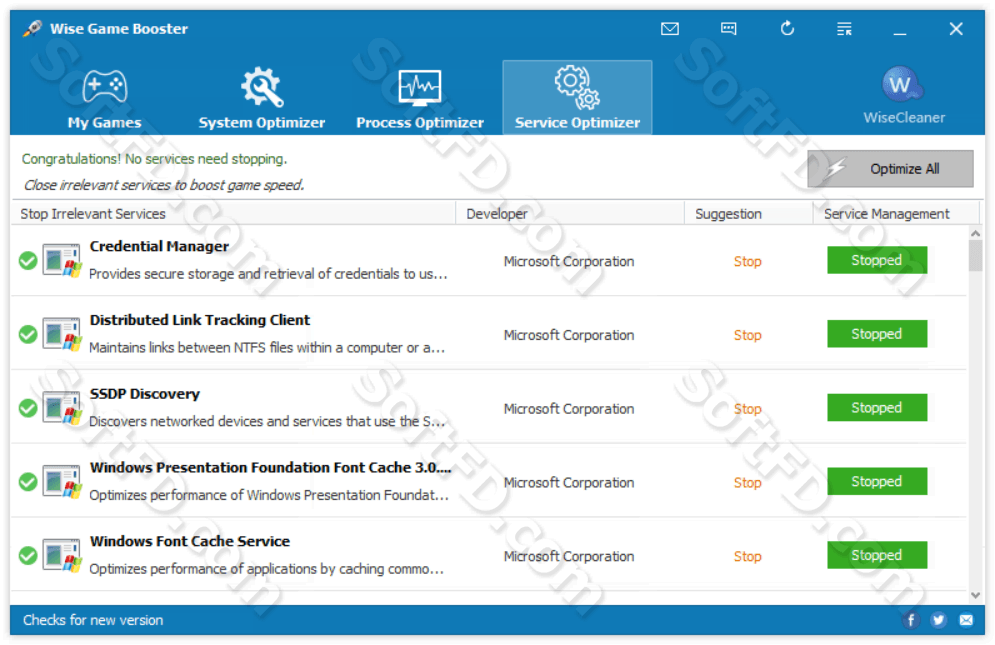Select the SSDP Discovery service name
The width and height of the screenshot is (995, 645).
click(145, 394)
